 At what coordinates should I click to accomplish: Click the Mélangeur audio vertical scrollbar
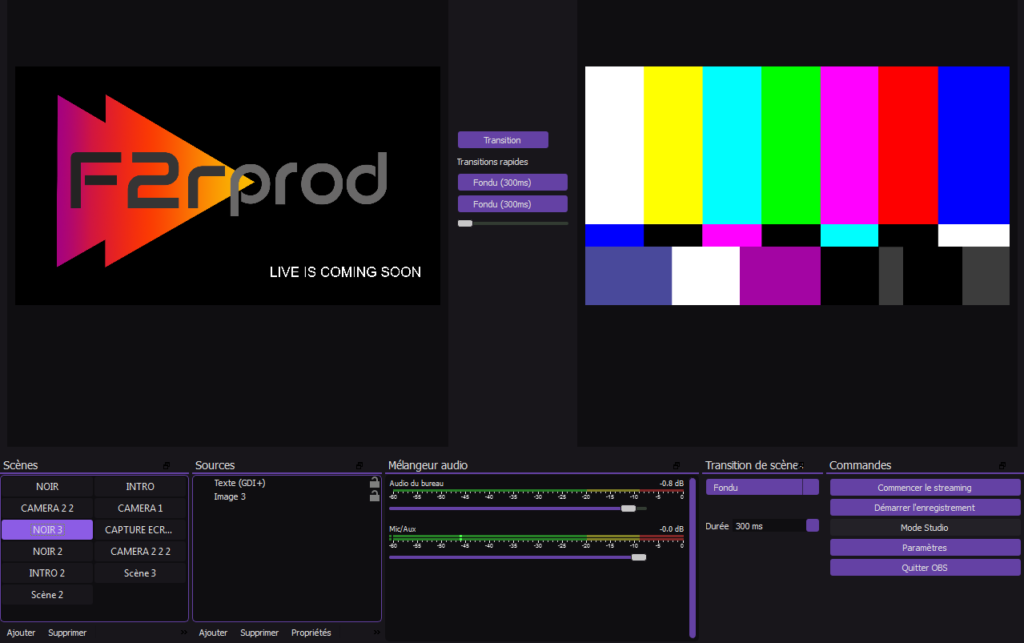[692, 557]
